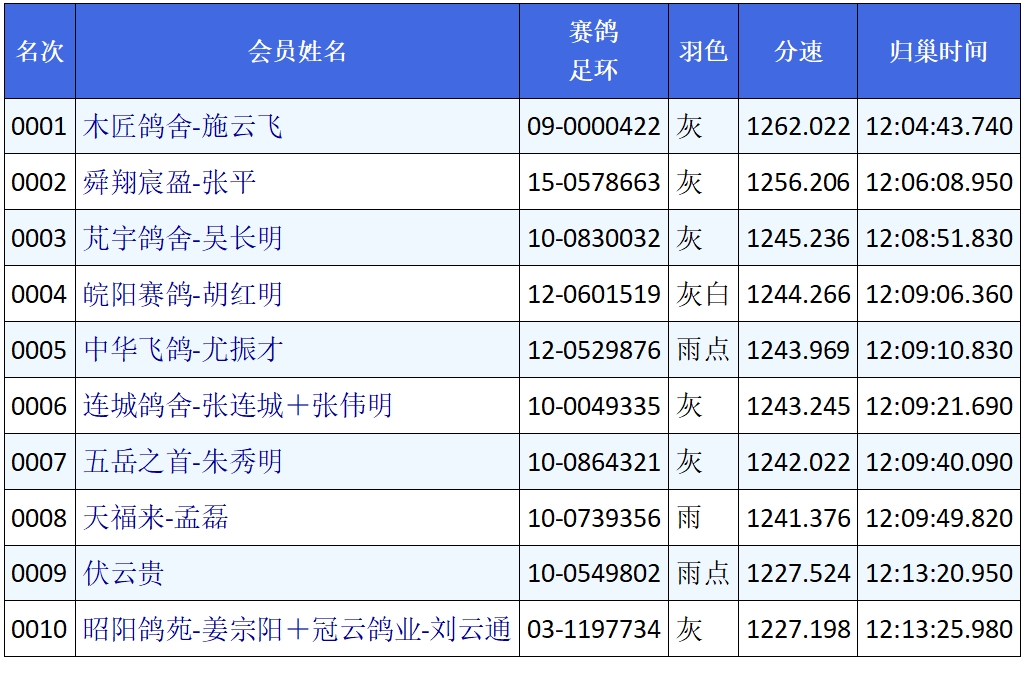Screen dimensions: 1025x696
Task: Select speed value 1242.022
Action: (798, 462)
